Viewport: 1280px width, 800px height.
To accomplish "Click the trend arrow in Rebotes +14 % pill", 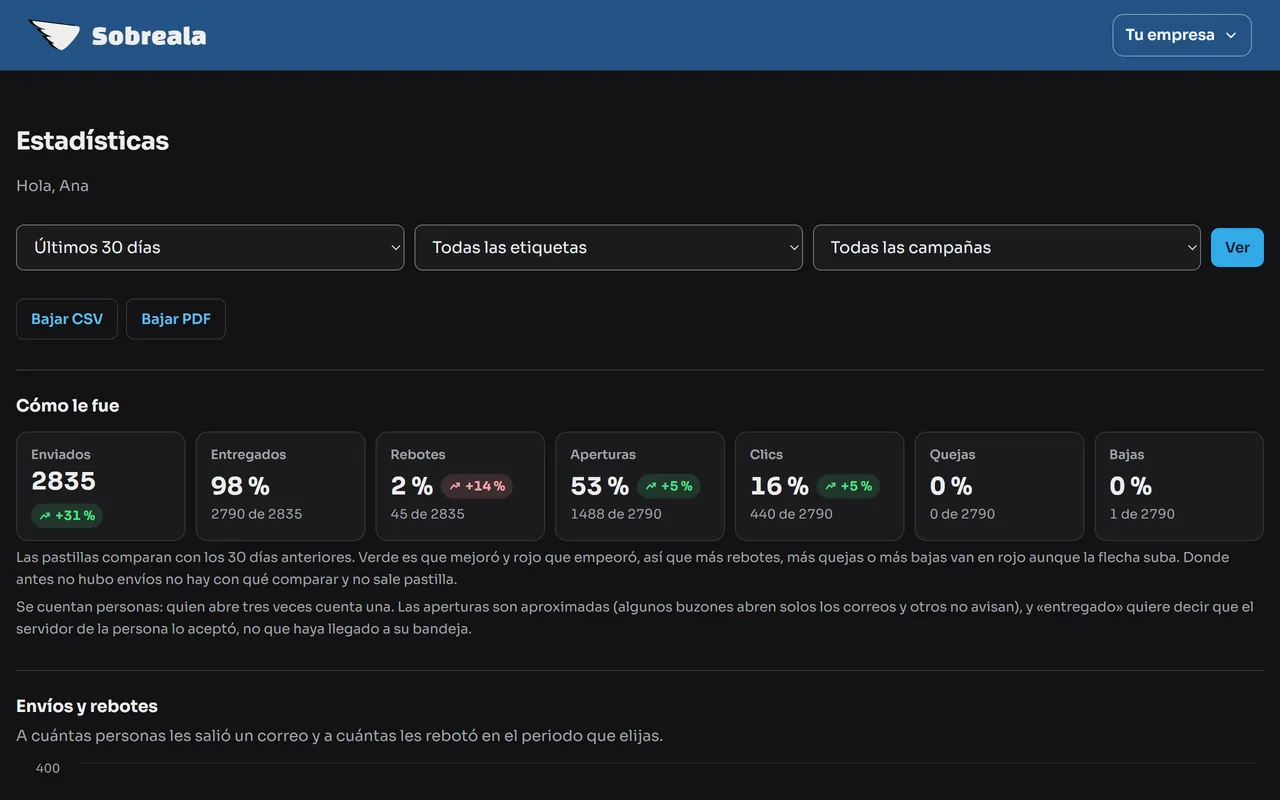I will point(455,486).
